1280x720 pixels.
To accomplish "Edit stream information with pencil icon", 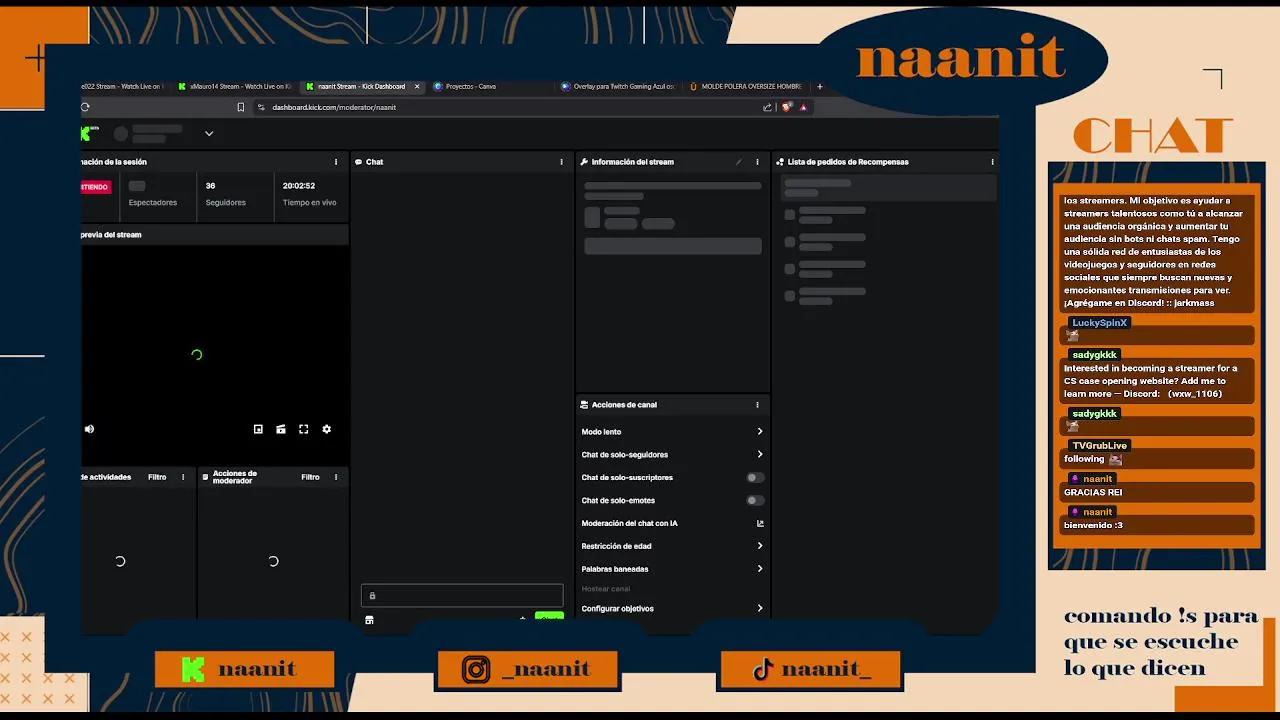I will click(x=739, y=162).
